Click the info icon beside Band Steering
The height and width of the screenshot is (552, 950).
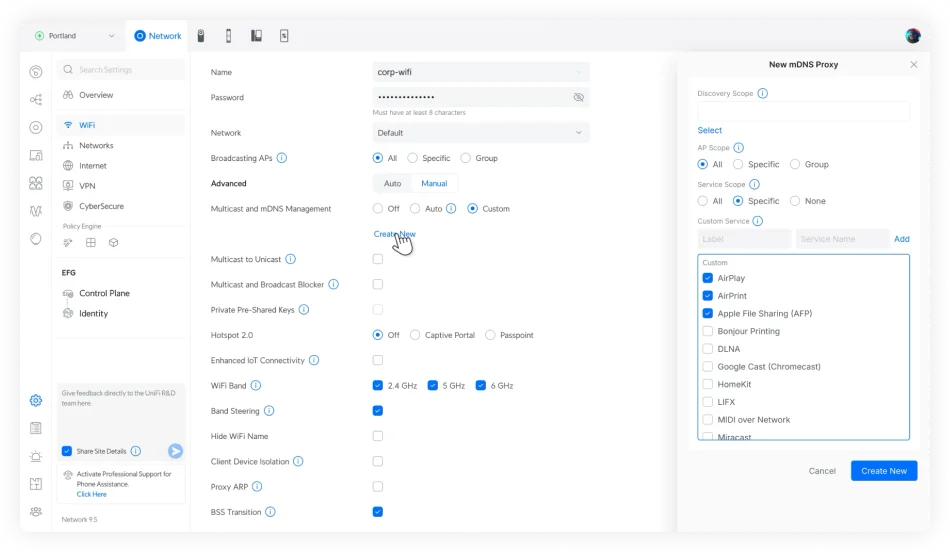269,411
